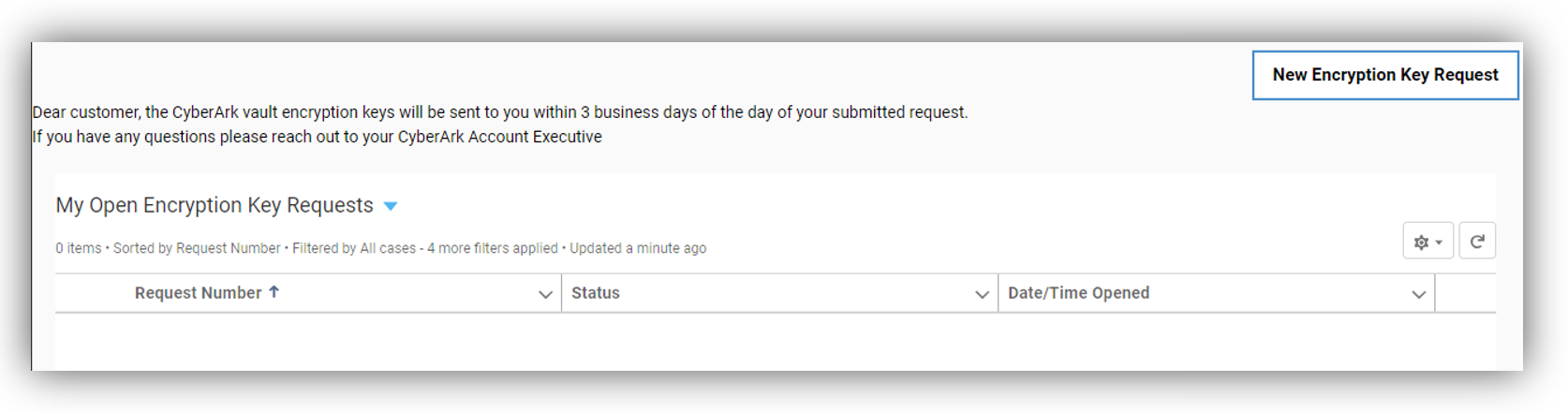1568x412 pixels.
Task: Expand the Request Number column actions chevron
Action: (545, 294)
